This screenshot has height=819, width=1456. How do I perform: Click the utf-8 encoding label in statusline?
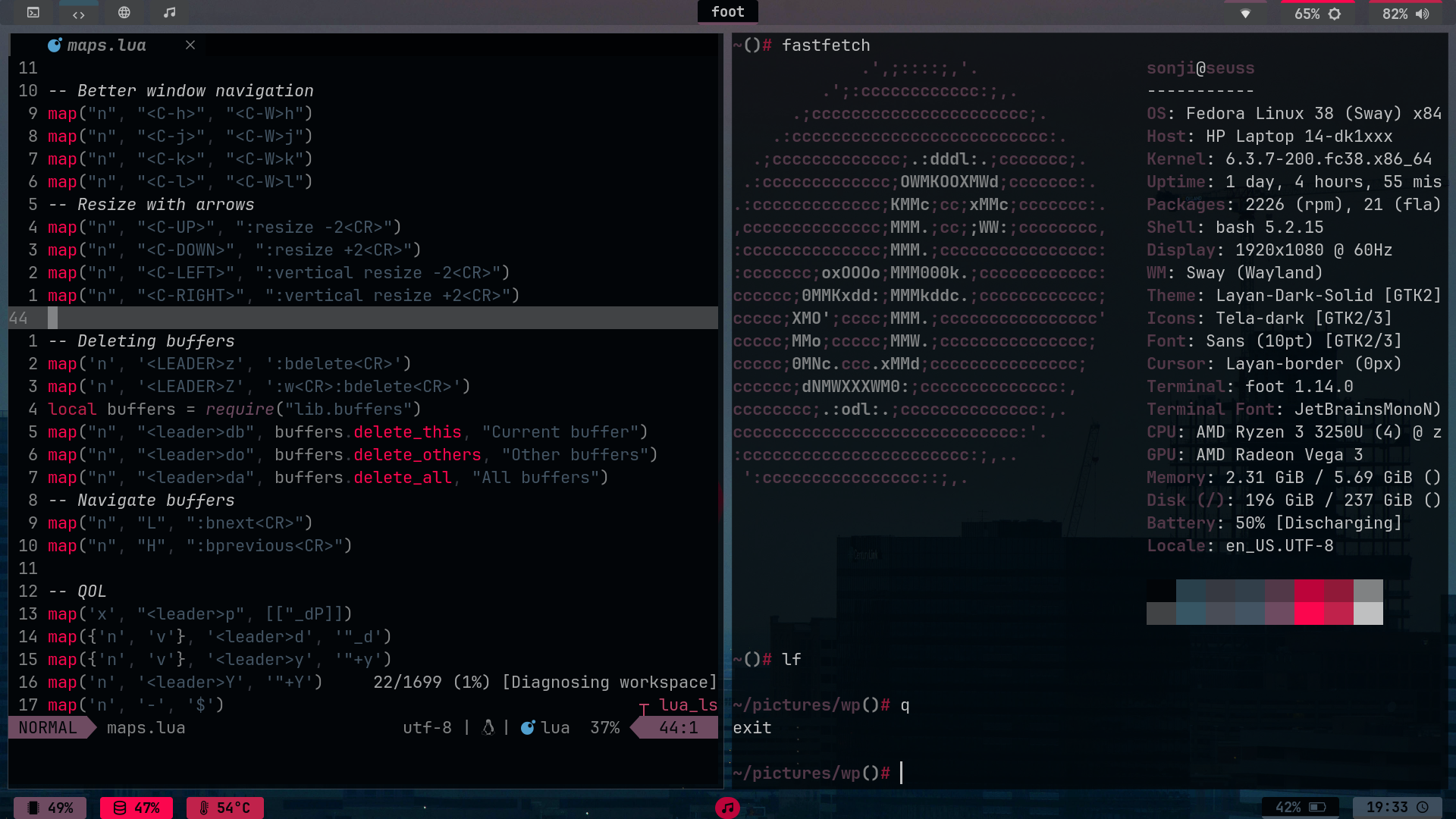(427, 727)
